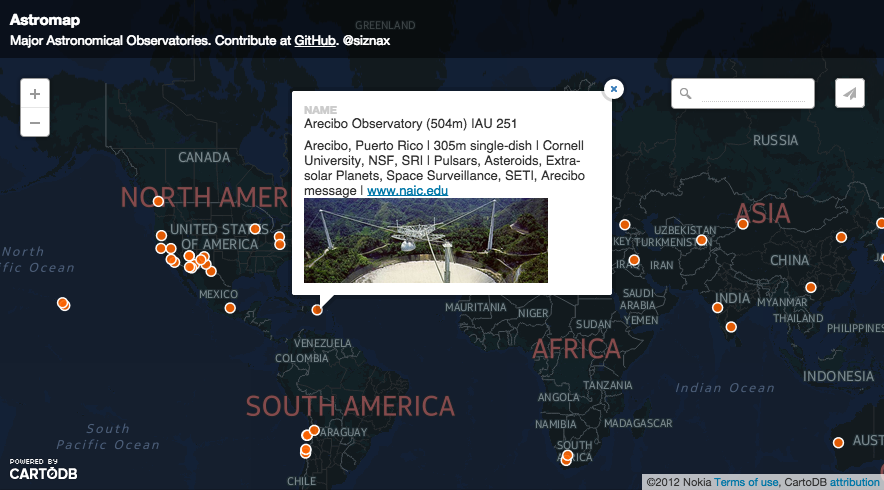Select the marker in northeastern China

click(x=841, y=237)
